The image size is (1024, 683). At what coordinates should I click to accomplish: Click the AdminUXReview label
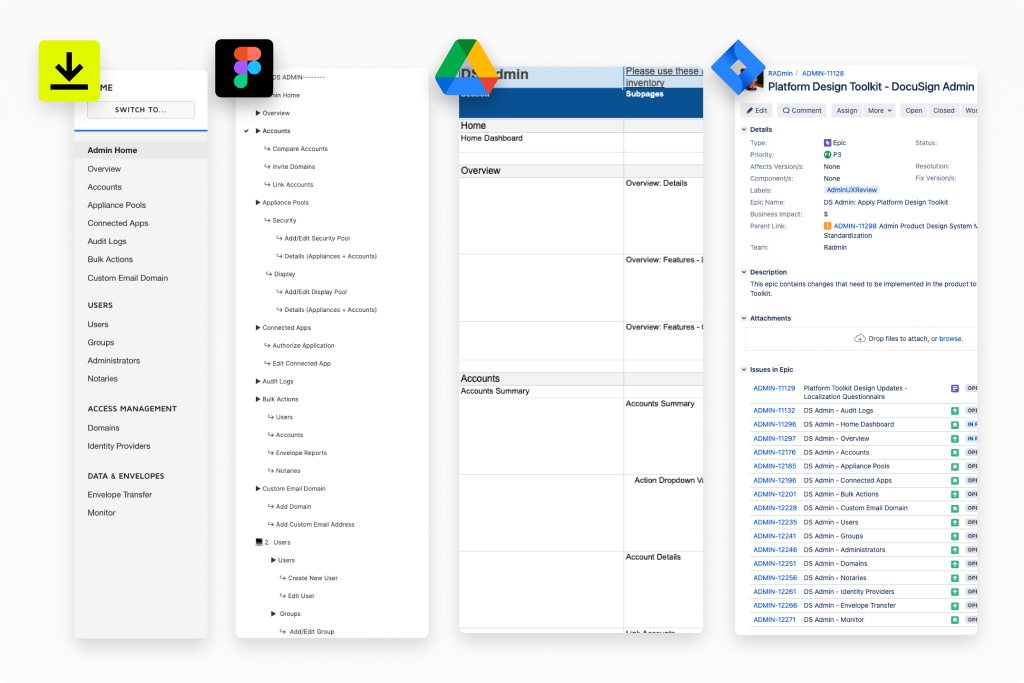[852, 190]
